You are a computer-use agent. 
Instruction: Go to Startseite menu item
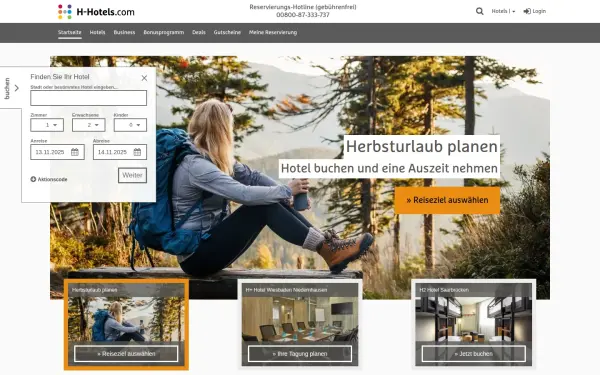[70, 33]
